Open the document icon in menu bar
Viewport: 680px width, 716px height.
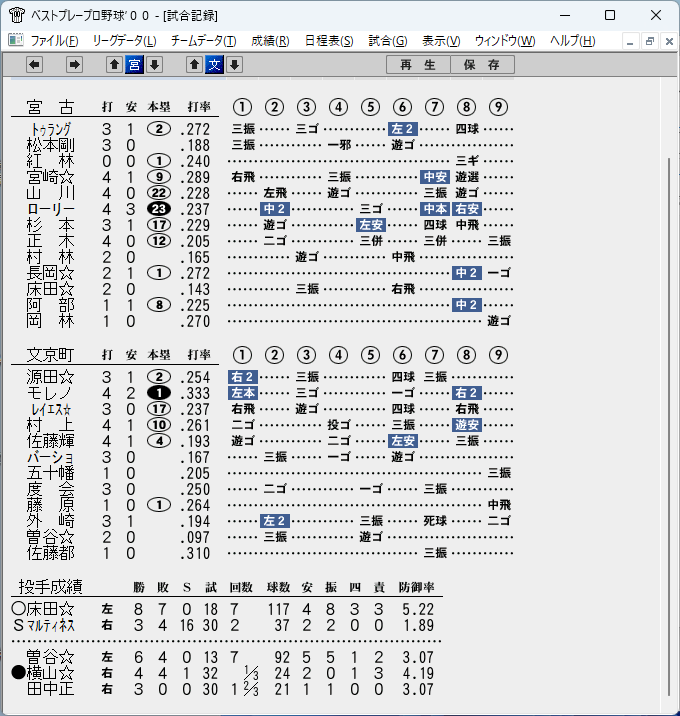point(16,40)
